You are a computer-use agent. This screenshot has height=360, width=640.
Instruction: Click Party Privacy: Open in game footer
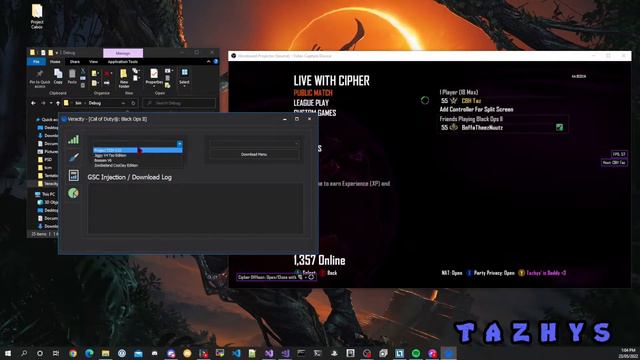tap(491, 273)
